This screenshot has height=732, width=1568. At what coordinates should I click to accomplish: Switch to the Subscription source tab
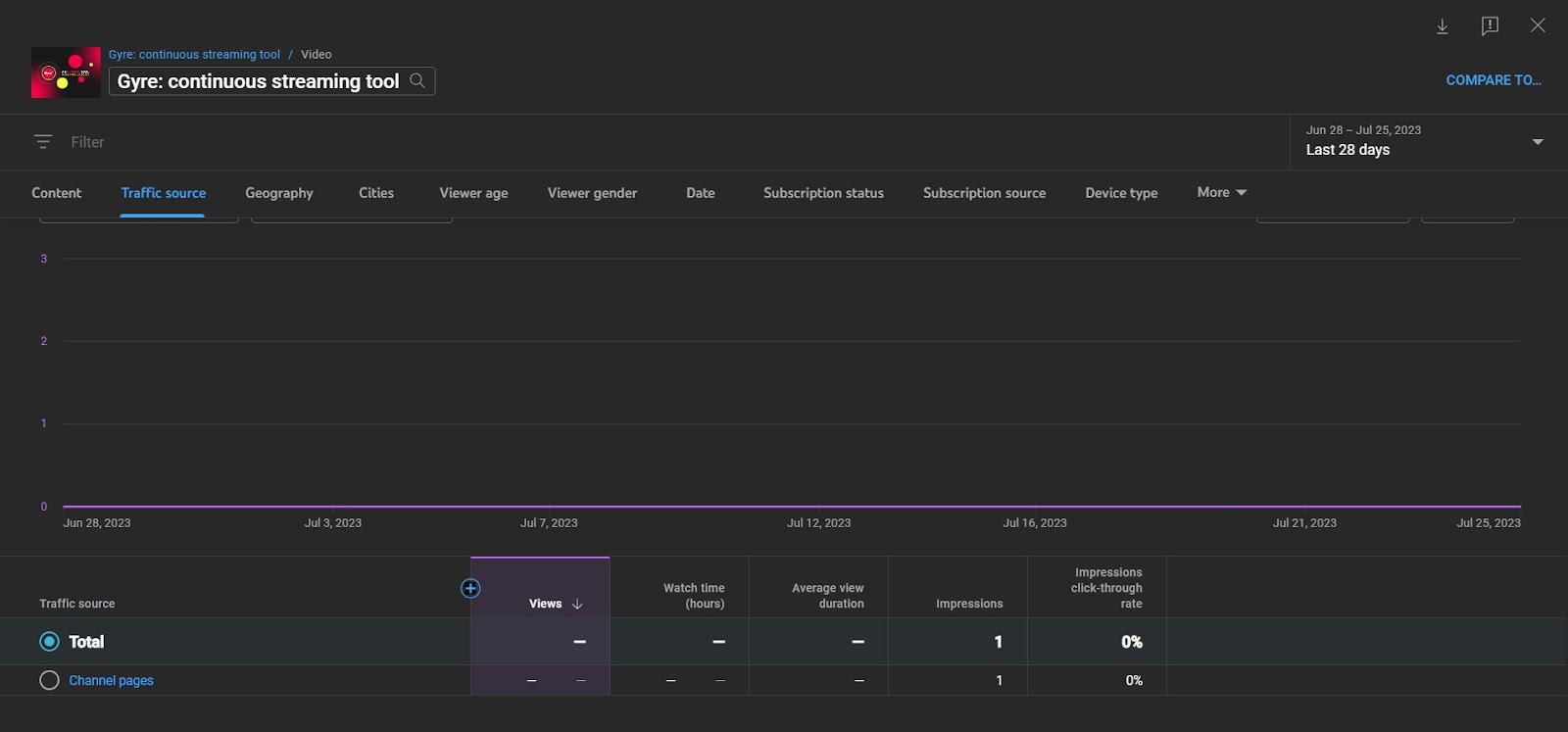[984, 193]
